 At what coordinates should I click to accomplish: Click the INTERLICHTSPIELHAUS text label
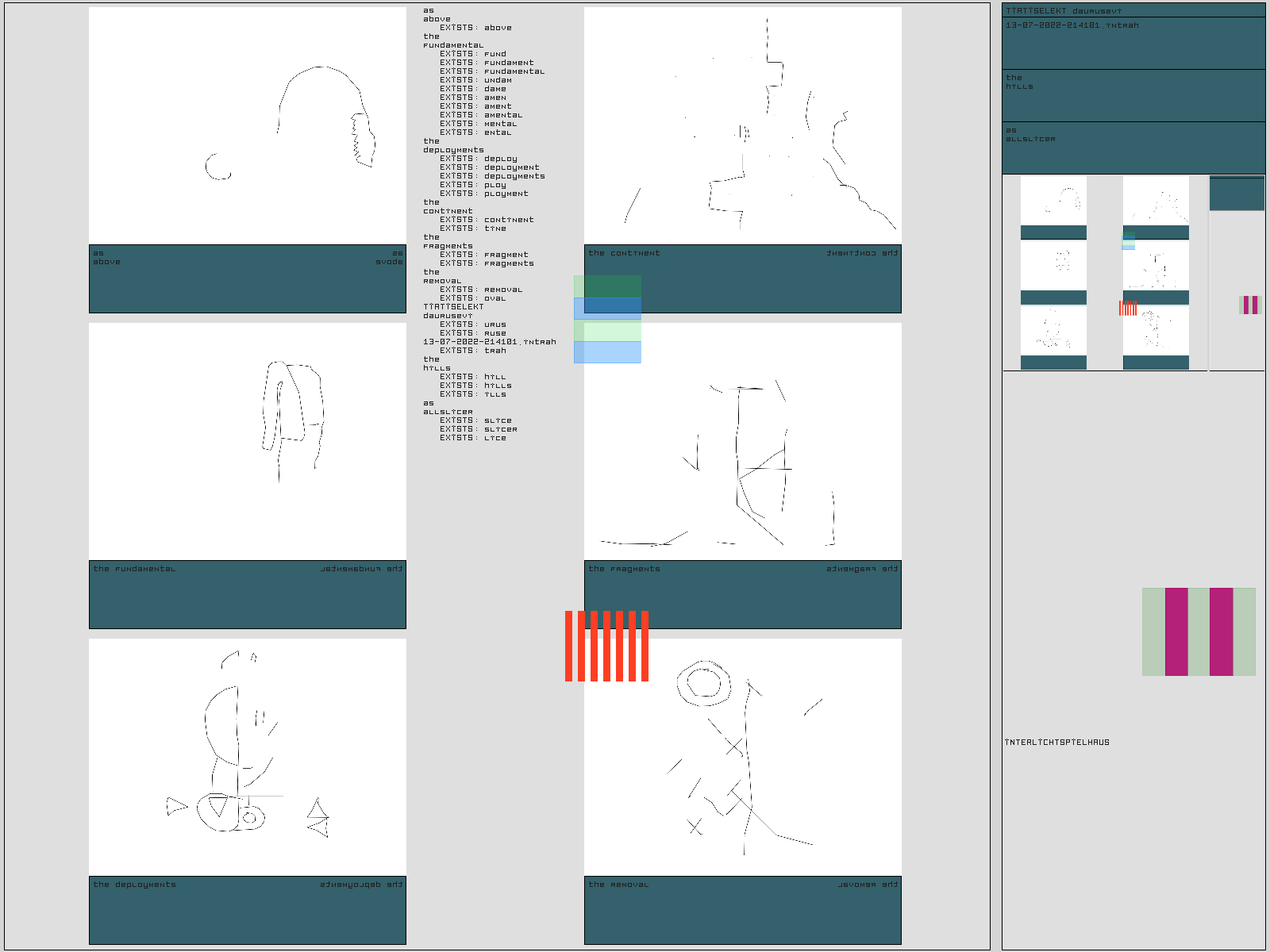click(1057, 743)
